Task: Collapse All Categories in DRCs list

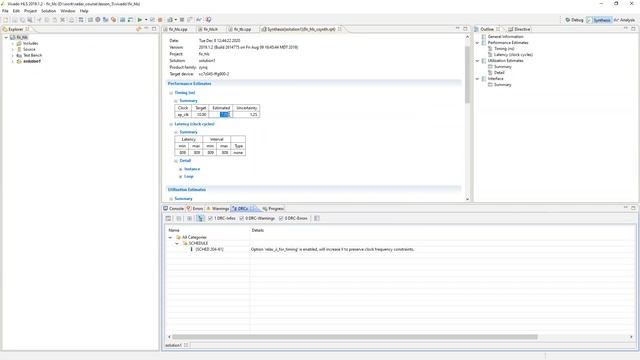Action: (170, 237)
